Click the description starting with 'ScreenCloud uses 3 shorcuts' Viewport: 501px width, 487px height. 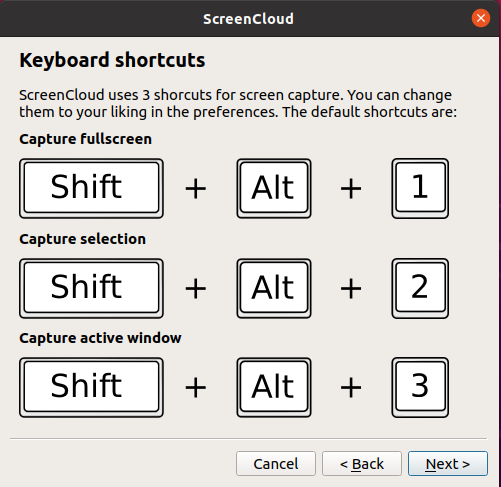(x=238, y=103)
